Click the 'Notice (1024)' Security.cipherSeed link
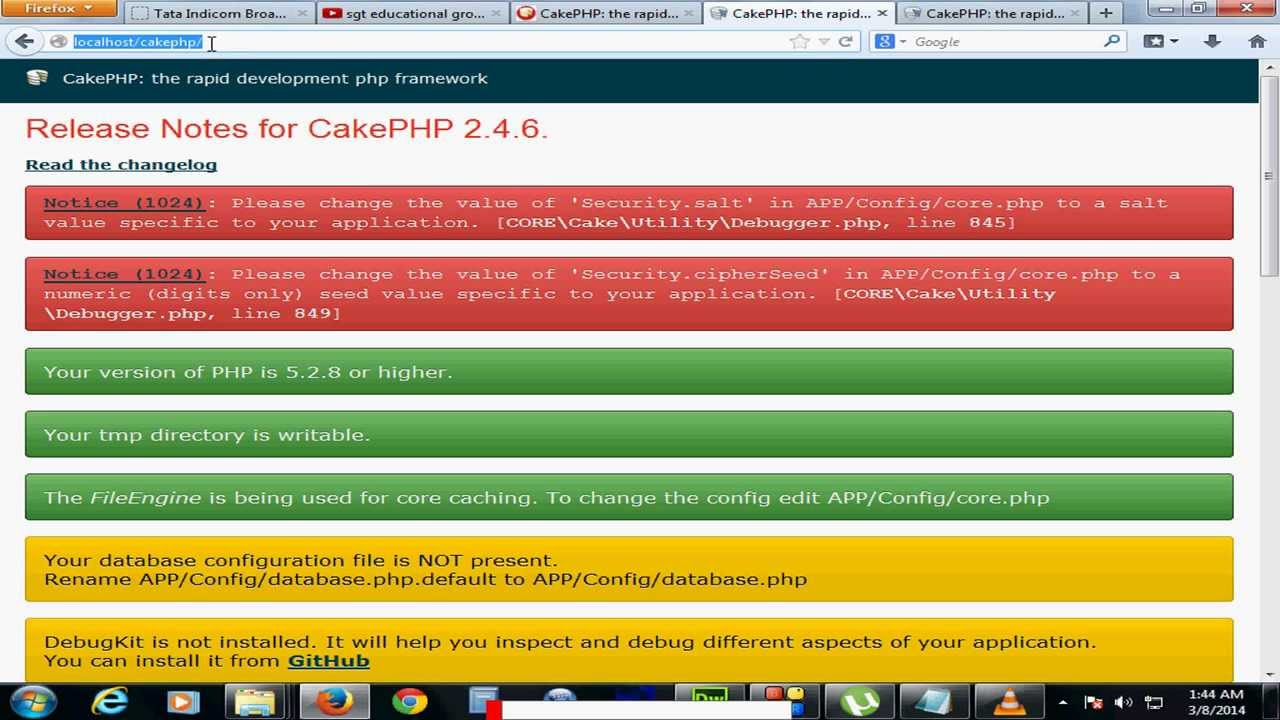The width and height of the screenshot is (1280, 720). click(x=123, y=274)
